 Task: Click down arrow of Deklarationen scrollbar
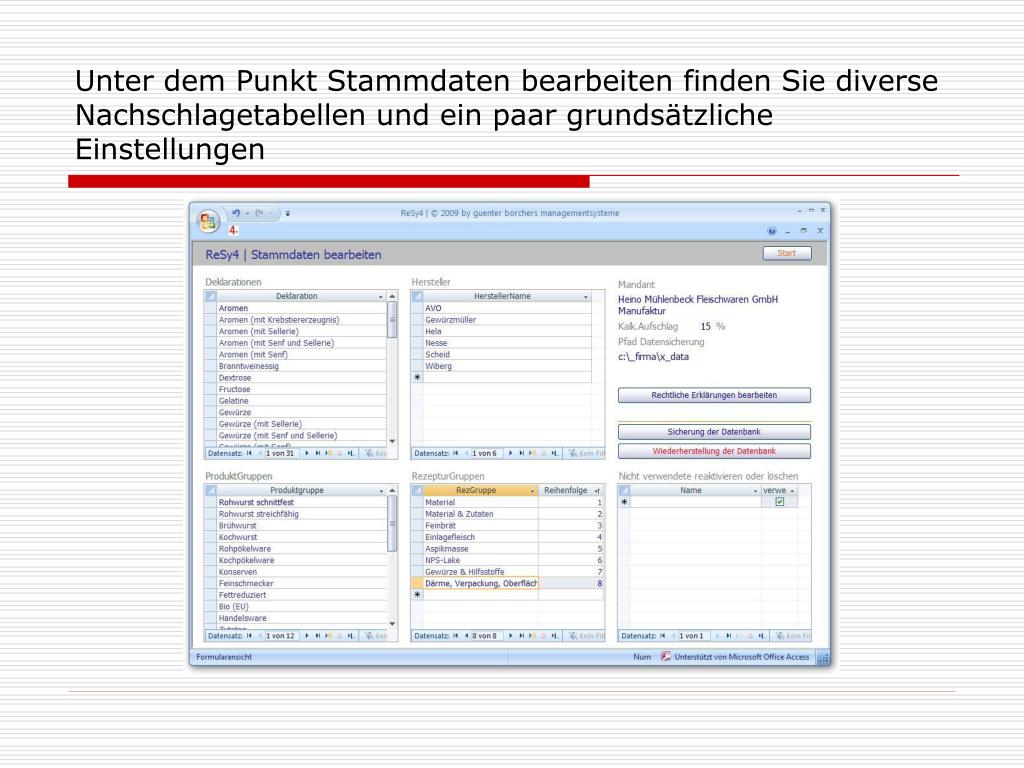(392, 441)
